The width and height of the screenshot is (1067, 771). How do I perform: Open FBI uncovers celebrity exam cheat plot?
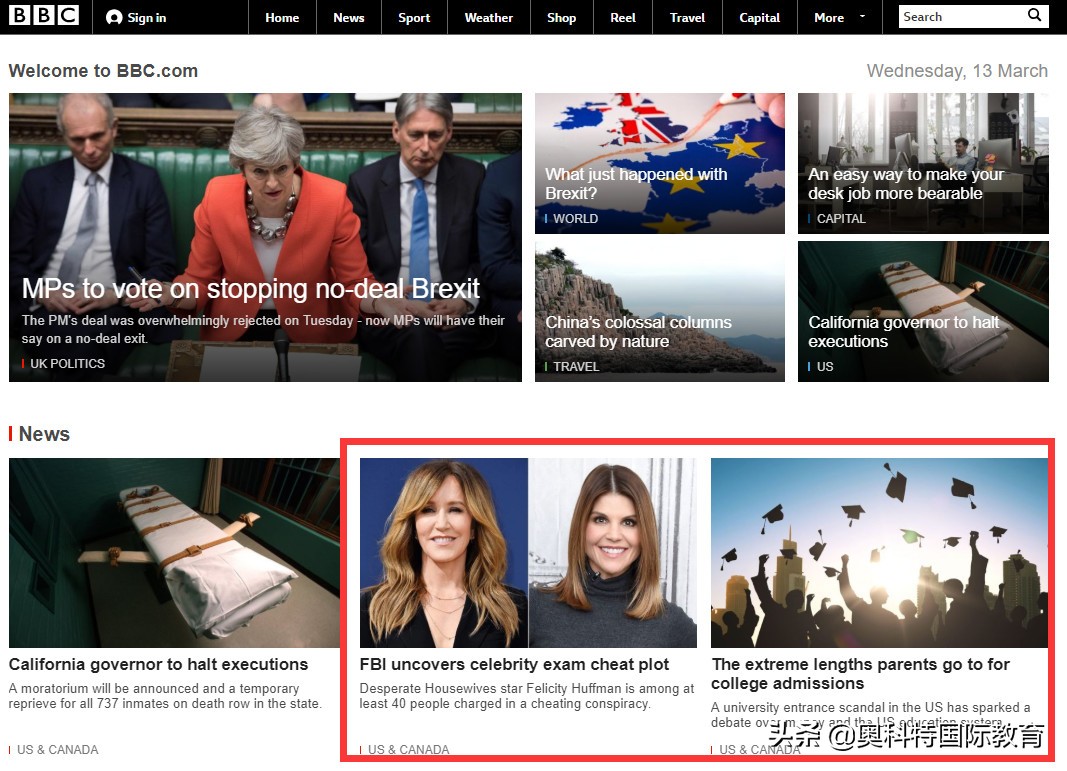click(514, 664)
